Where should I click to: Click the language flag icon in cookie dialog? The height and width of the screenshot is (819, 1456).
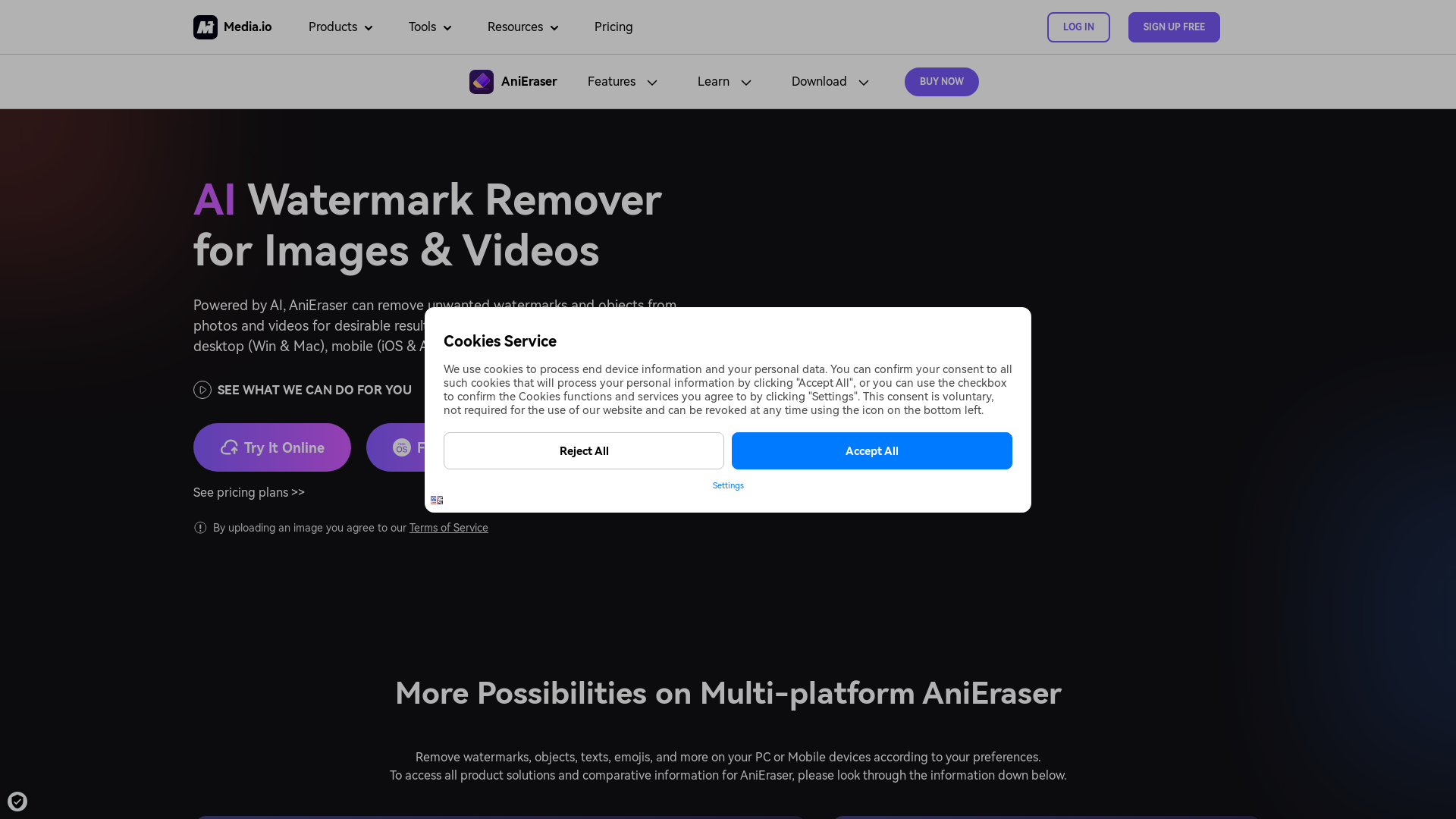pos(437,499)
